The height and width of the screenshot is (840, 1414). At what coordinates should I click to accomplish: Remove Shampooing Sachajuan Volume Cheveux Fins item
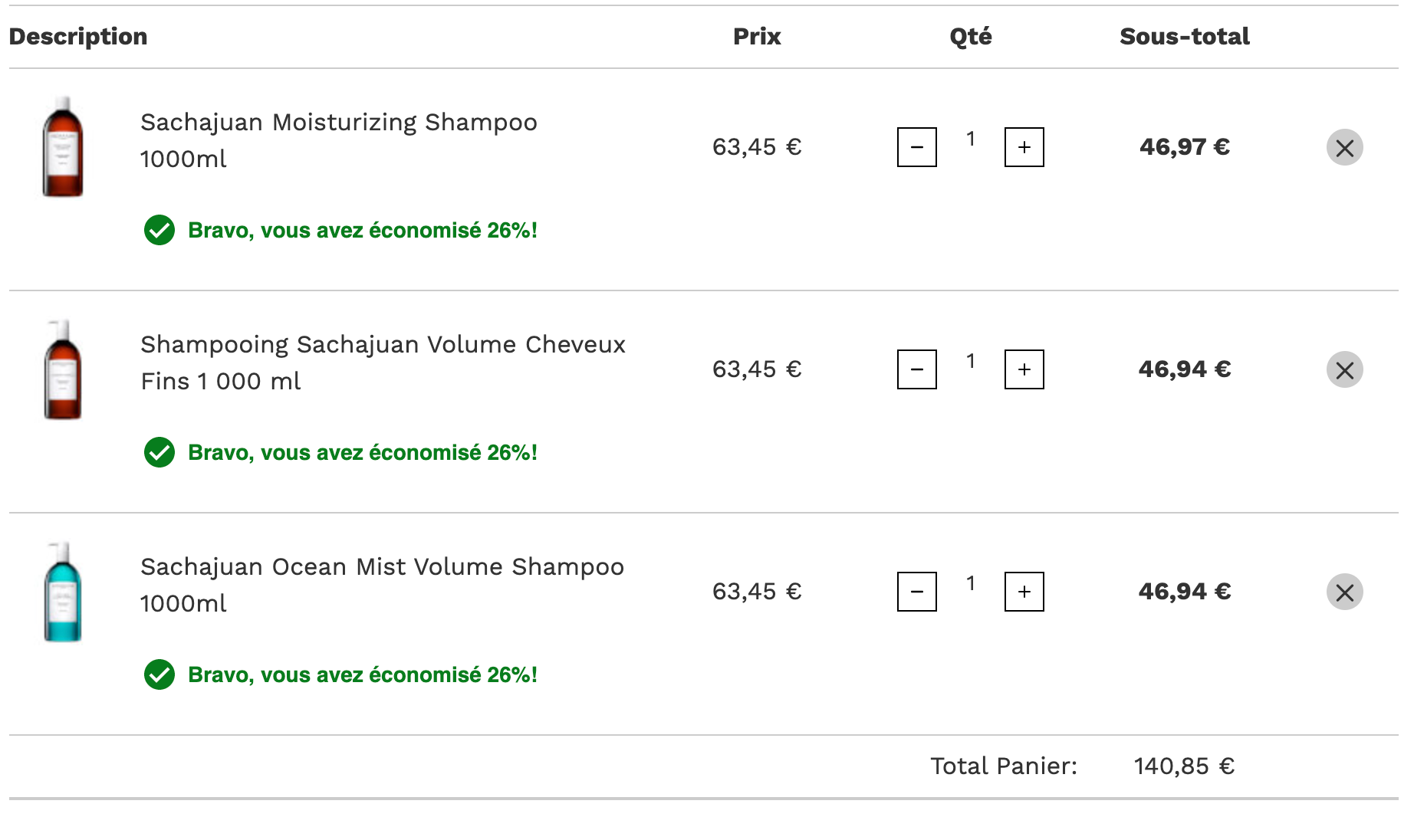point(1344,369)
